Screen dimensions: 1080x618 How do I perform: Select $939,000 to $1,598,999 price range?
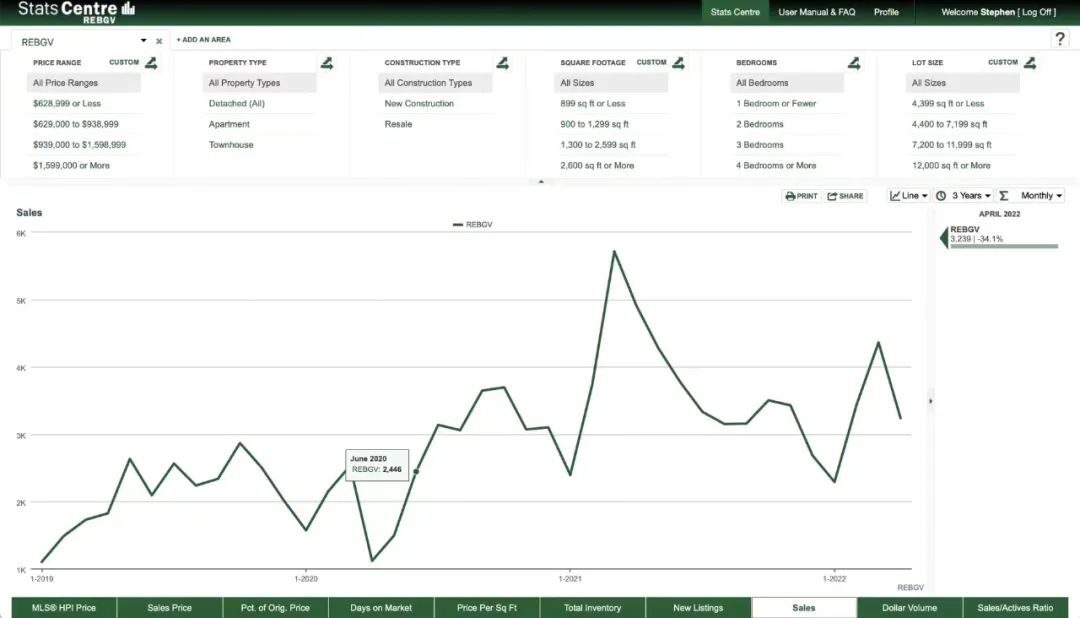[79, 145]
